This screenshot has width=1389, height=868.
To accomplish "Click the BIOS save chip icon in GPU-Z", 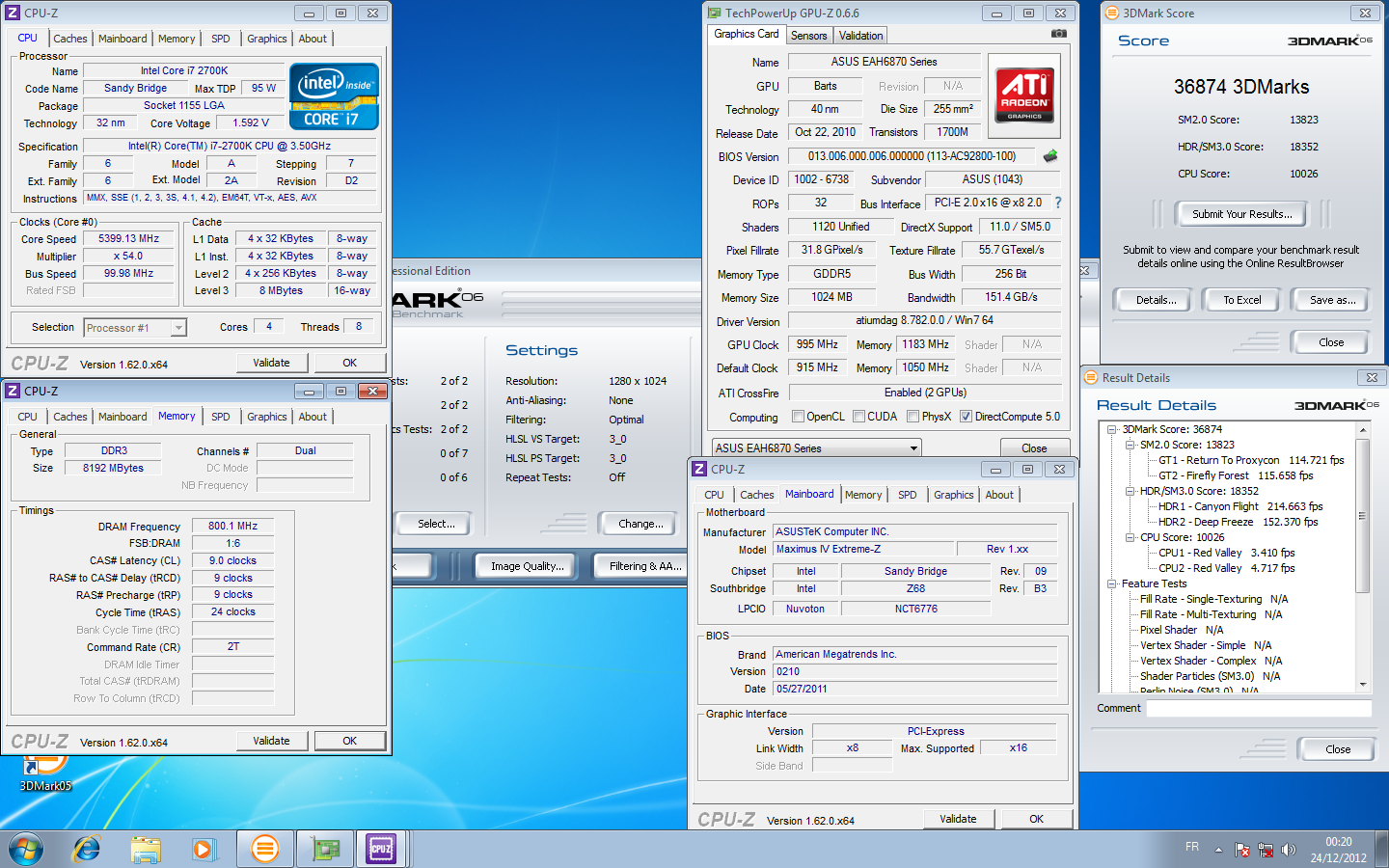I will tap(1050, 155).
